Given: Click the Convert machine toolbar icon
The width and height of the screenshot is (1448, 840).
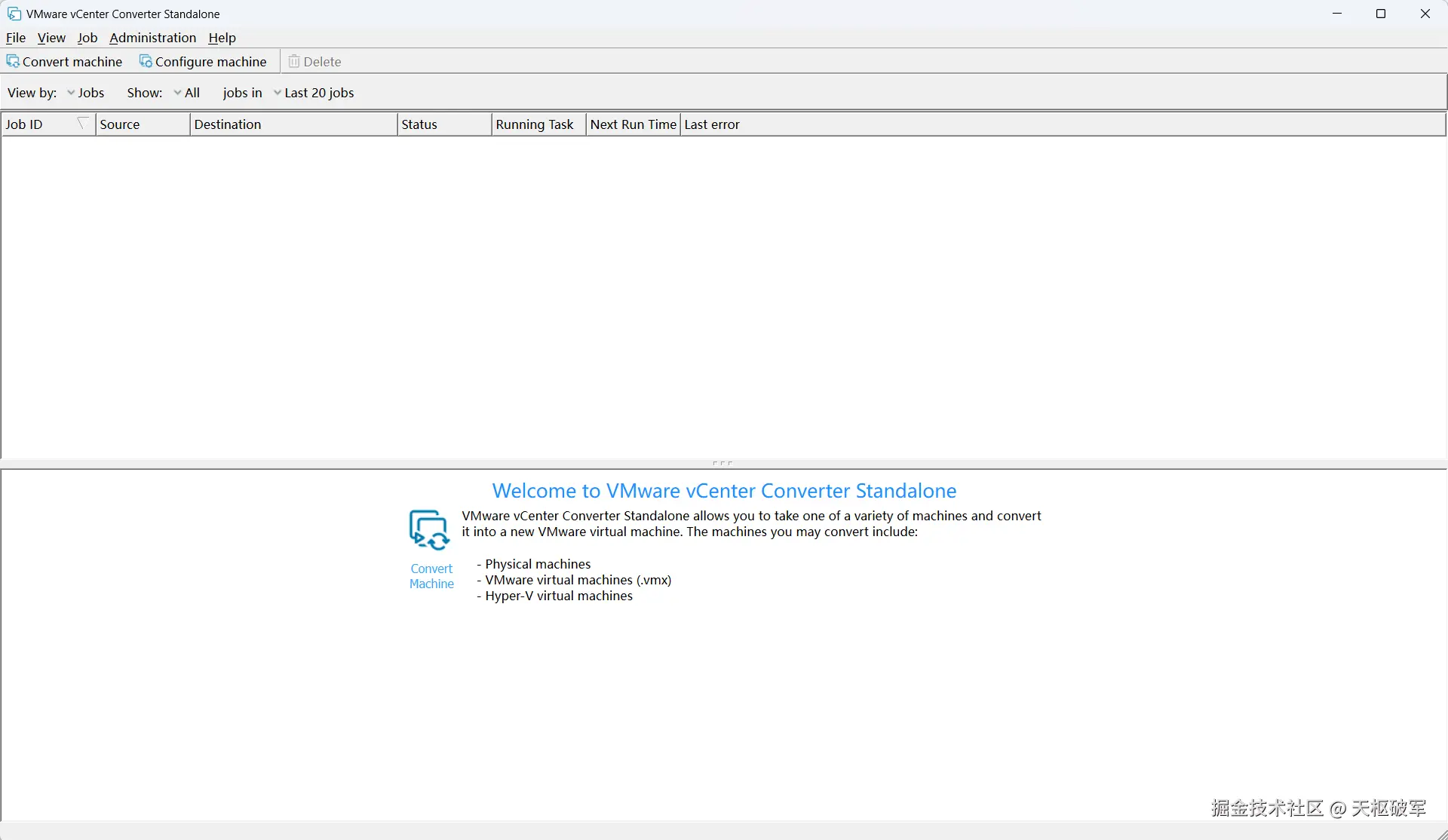Looking at the screenshot, I should pos(13,61).
